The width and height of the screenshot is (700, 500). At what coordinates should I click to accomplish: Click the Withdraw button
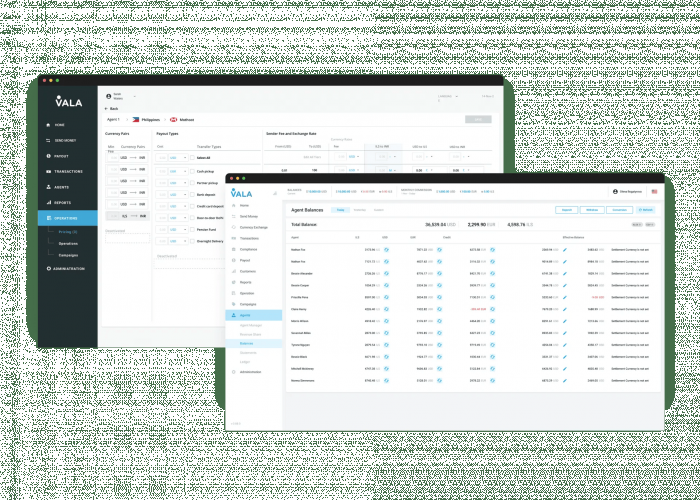pyautogui.click(x=592, y=210)
